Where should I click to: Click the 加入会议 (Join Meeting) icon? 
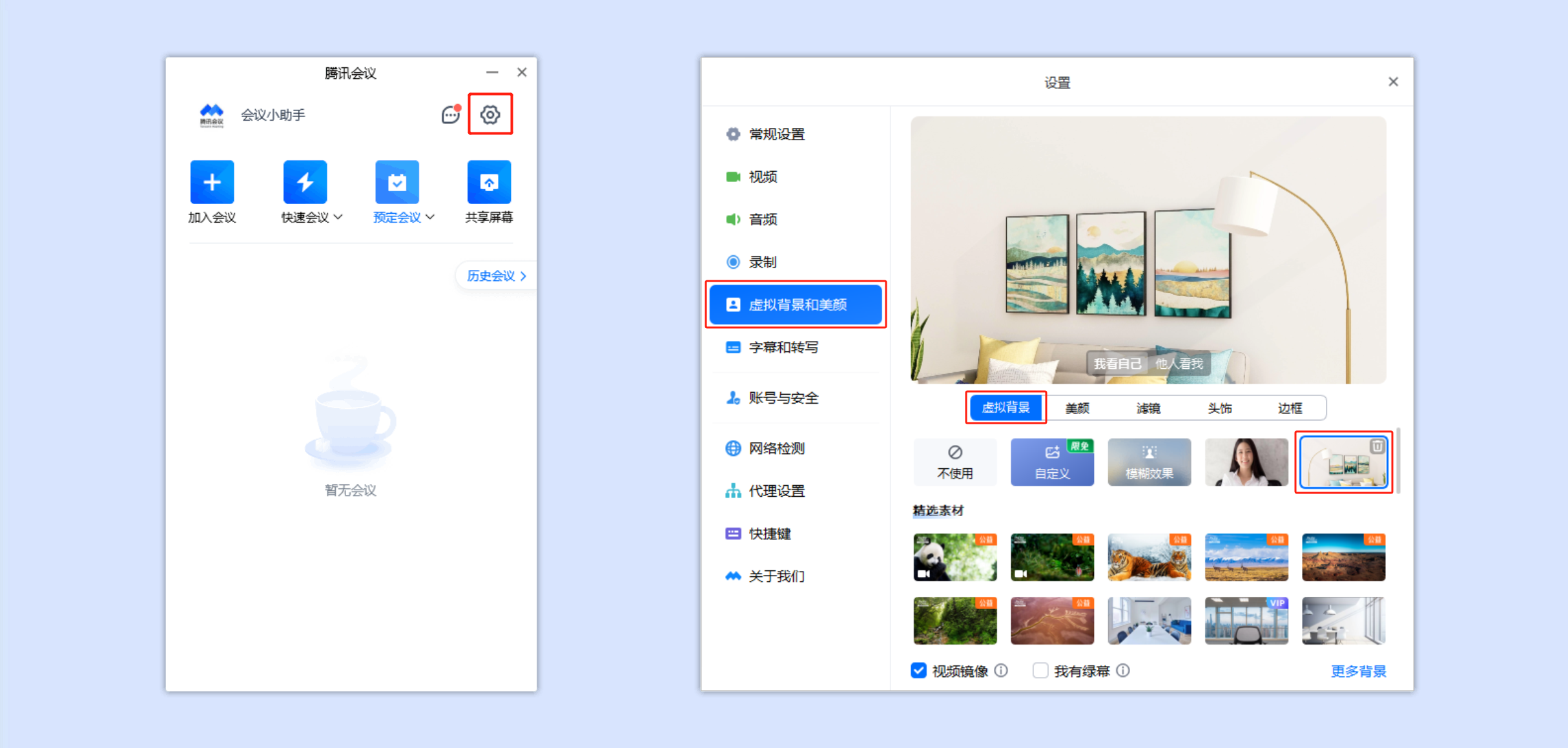pos(212,182)
